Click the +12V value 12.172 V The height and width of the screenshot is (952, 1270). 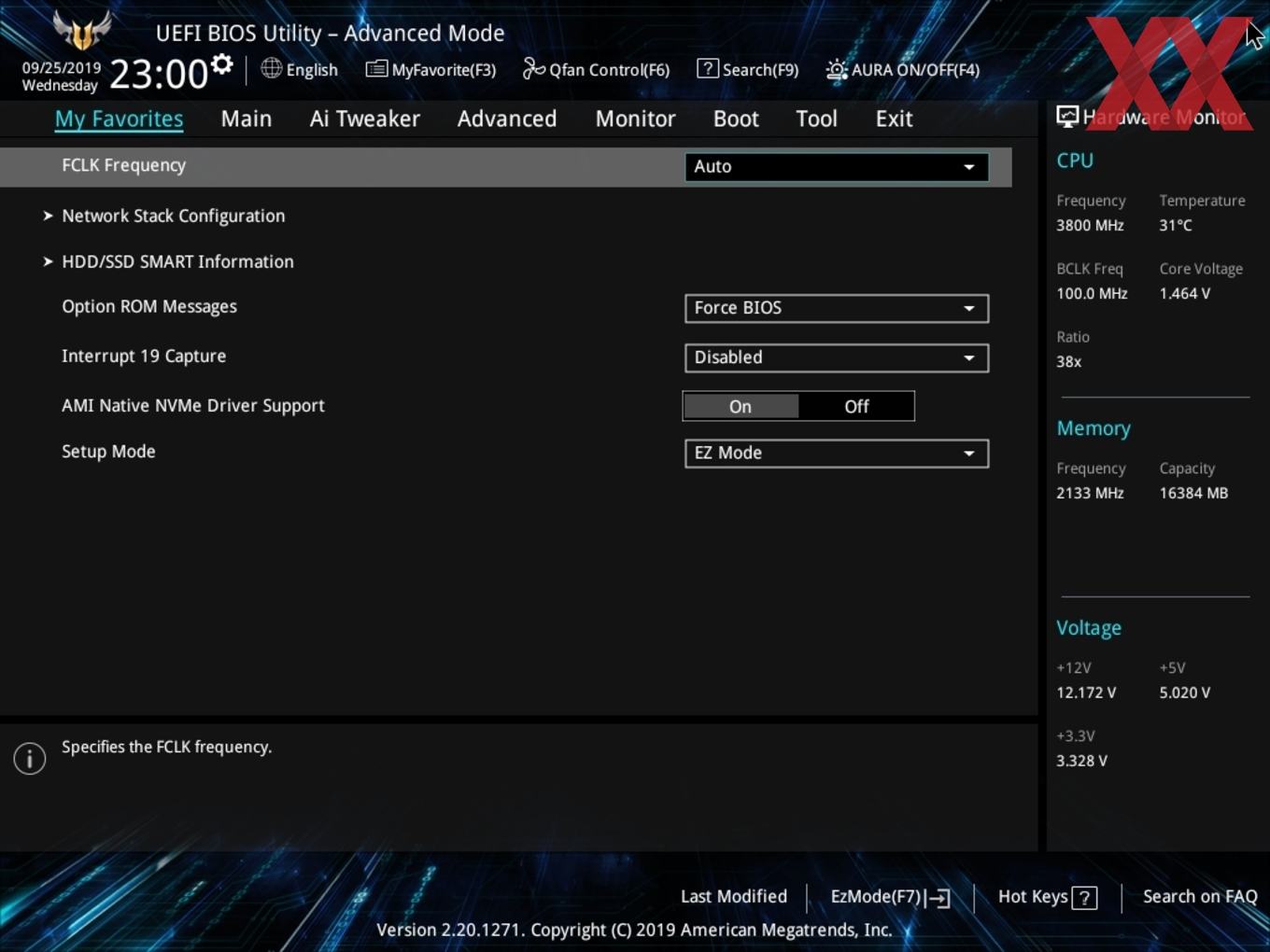pos(1086,693)
